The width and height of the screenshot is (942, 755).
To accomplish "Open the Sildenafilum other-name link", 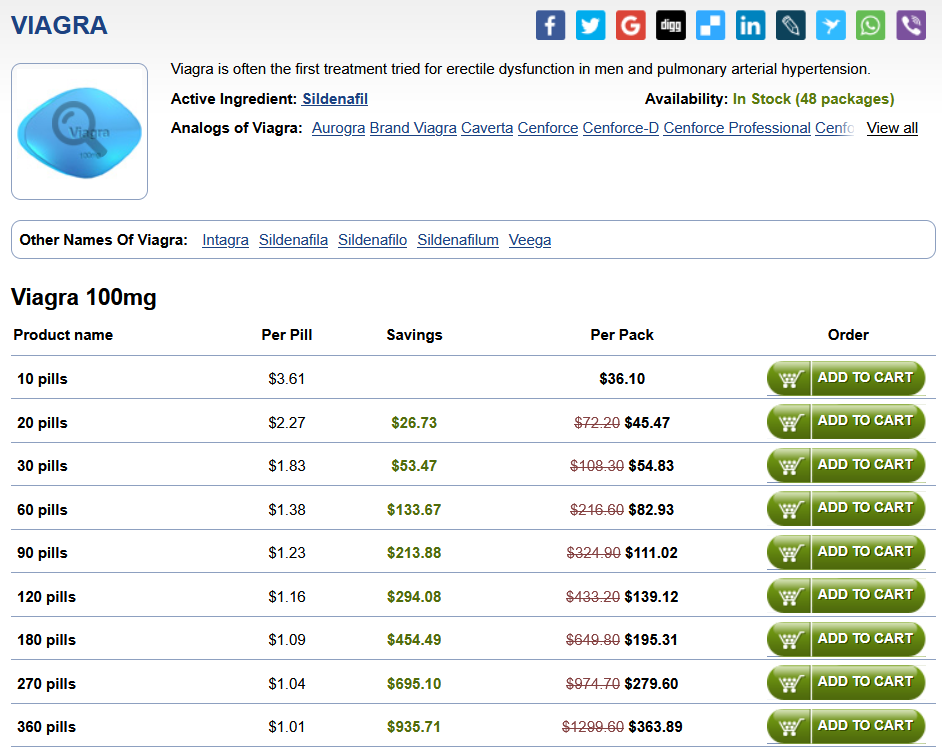I will click(458, 240).
